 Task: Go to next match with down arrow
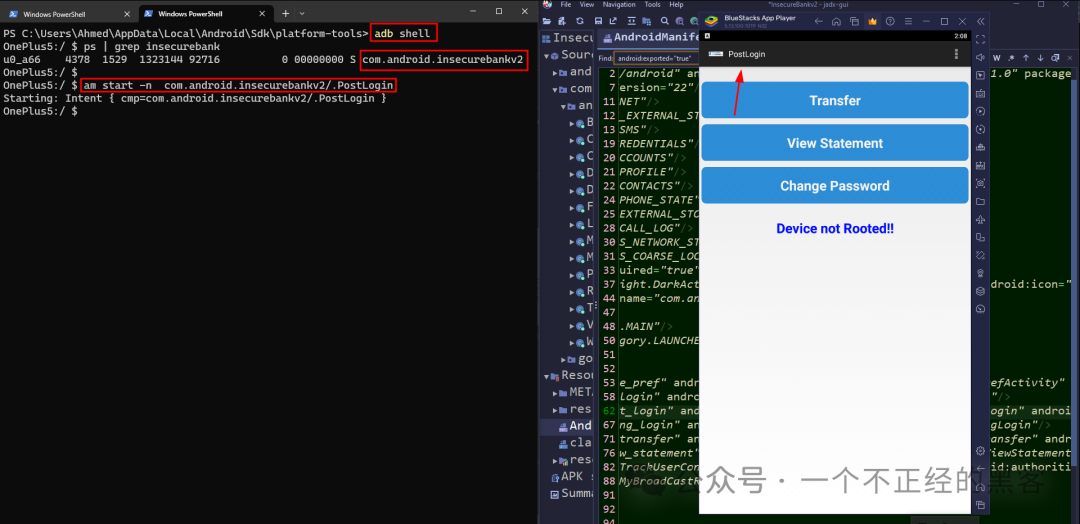[x=1040, y=58]
